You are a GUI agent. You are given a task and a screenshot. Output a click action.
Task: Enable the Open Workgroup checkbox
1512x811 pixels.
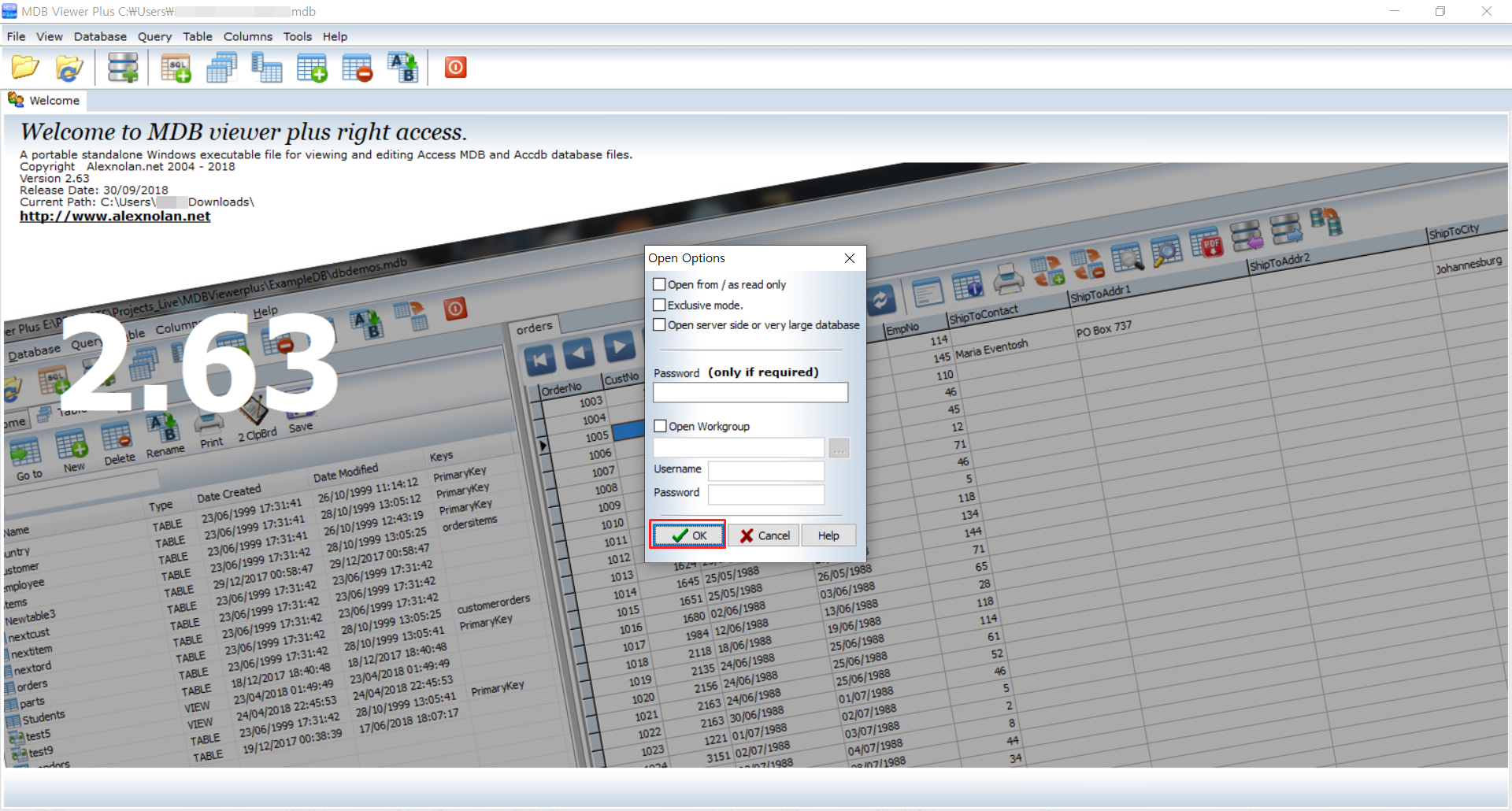click(x=661, y=426)
